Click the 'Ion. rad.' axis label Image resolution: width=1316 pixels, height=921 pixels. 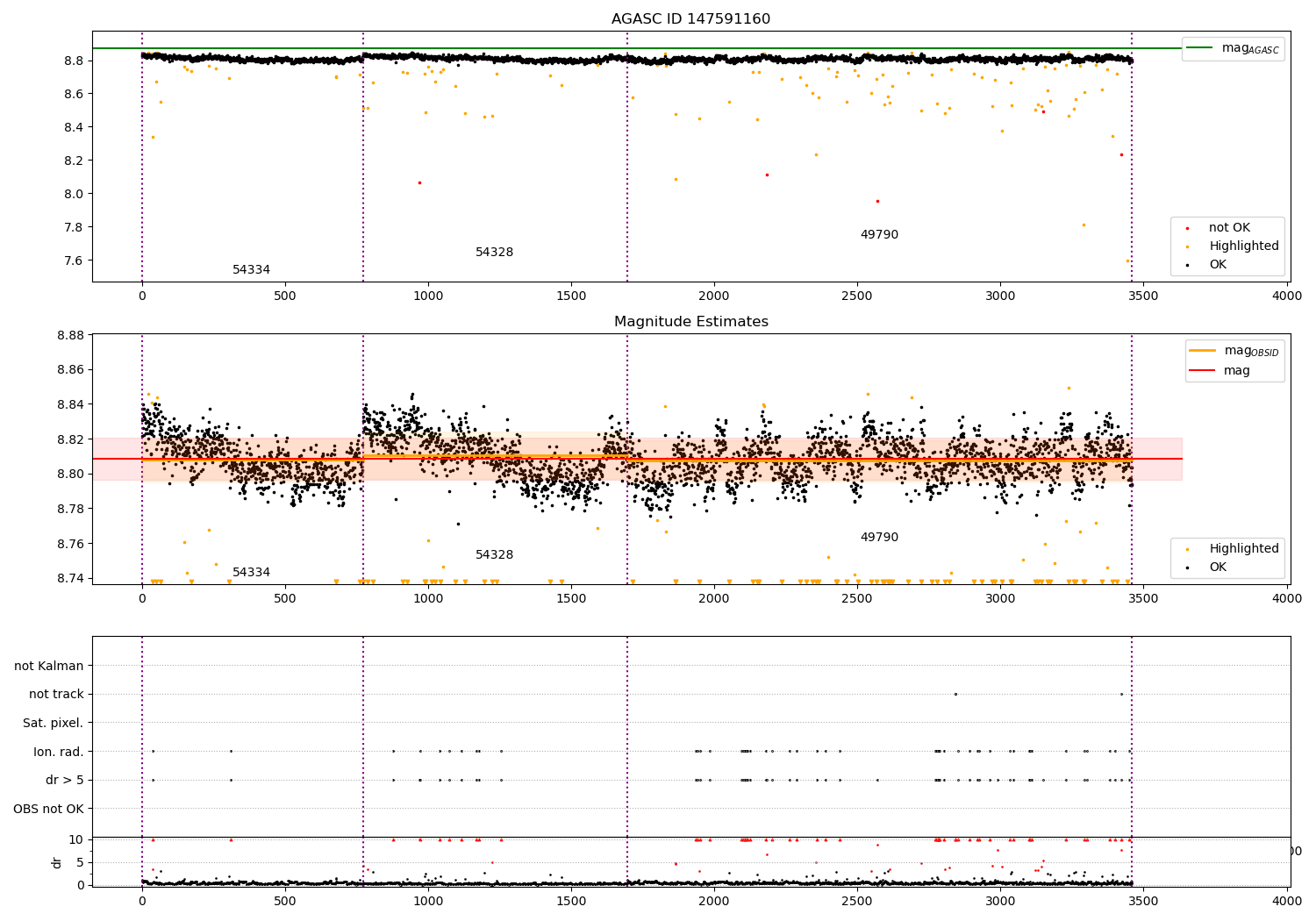[59, 752]
